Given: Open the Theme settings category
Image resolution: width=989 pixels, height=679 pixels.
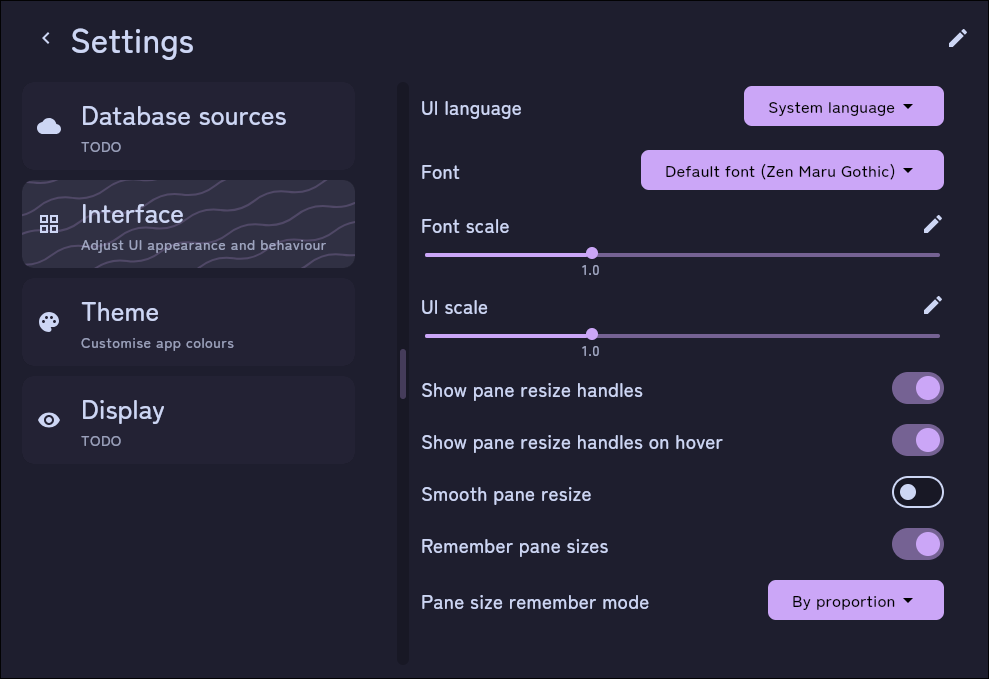Looking at the screenshot, I should click(189, 322).
